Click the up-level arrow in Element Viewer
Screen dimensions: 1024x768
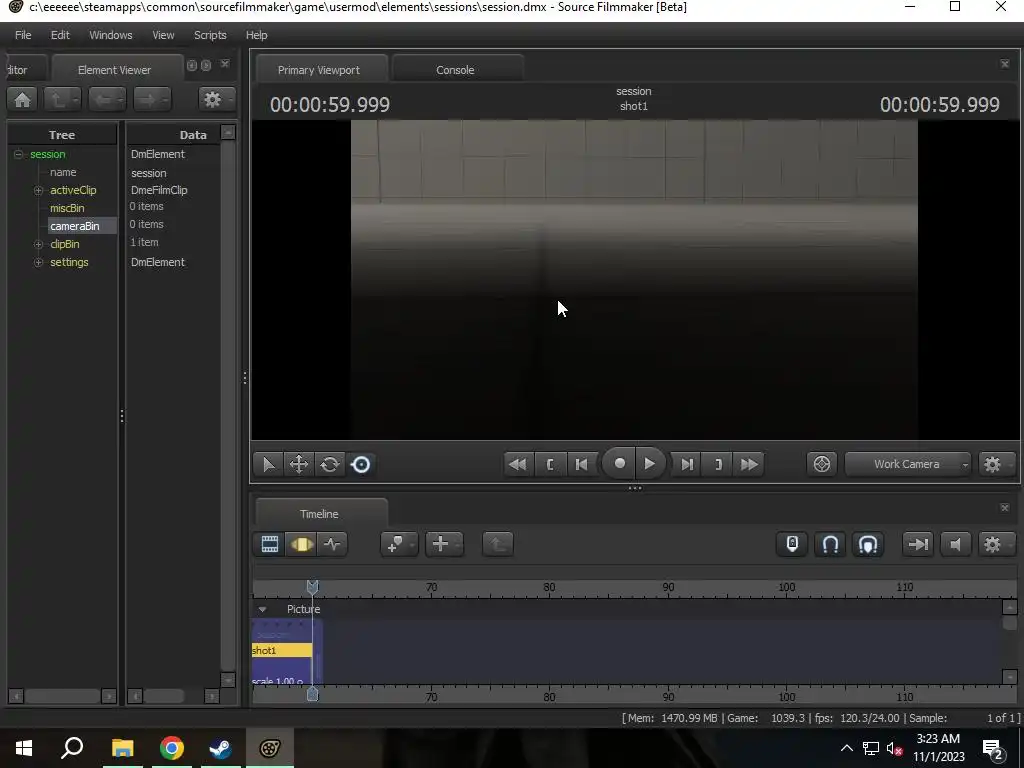[62, 99]
